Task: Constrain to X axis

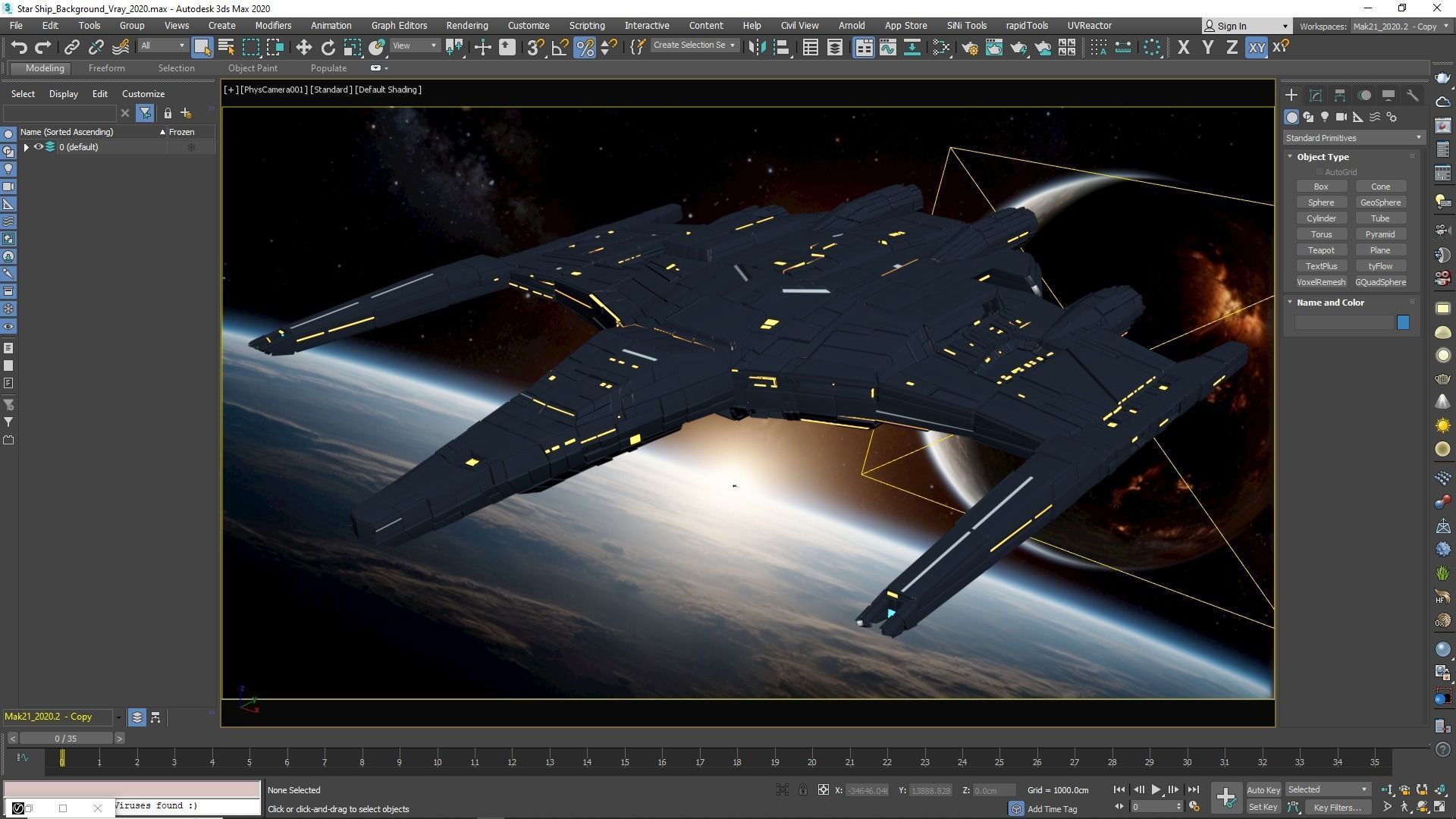Action: (x=1183, y=47)
